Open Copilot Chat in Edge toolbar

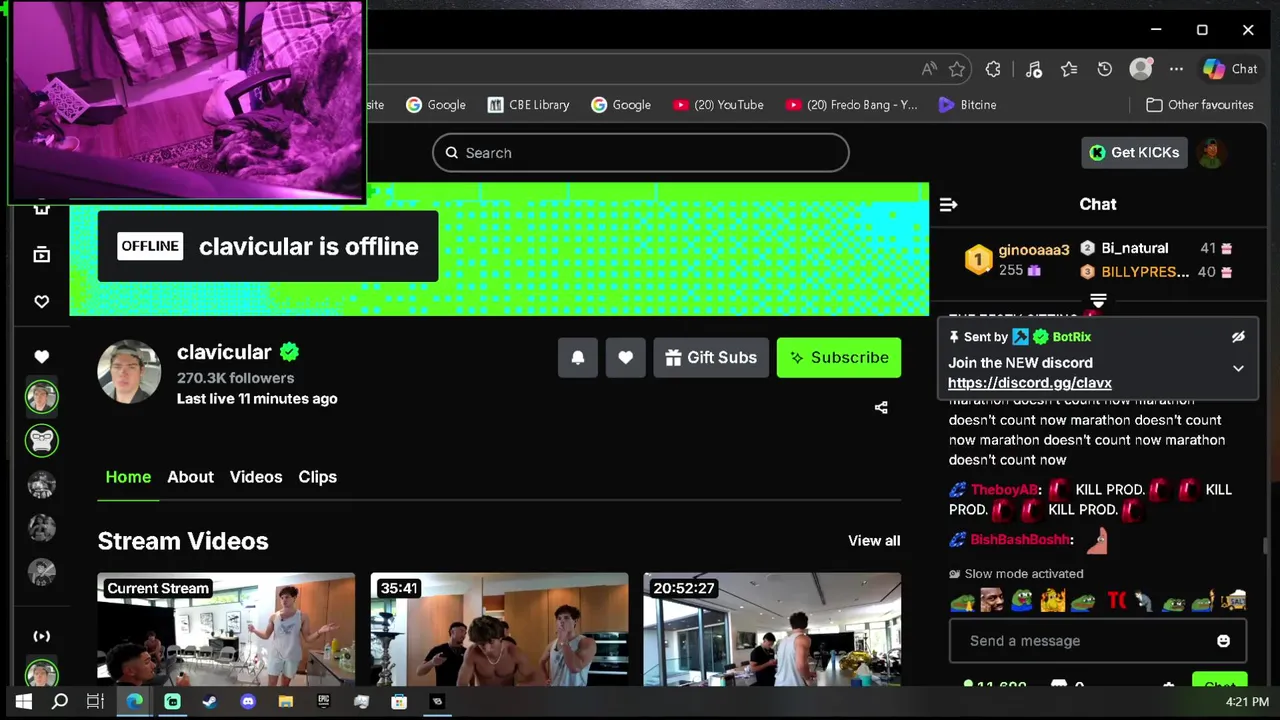click(1230, 69)
